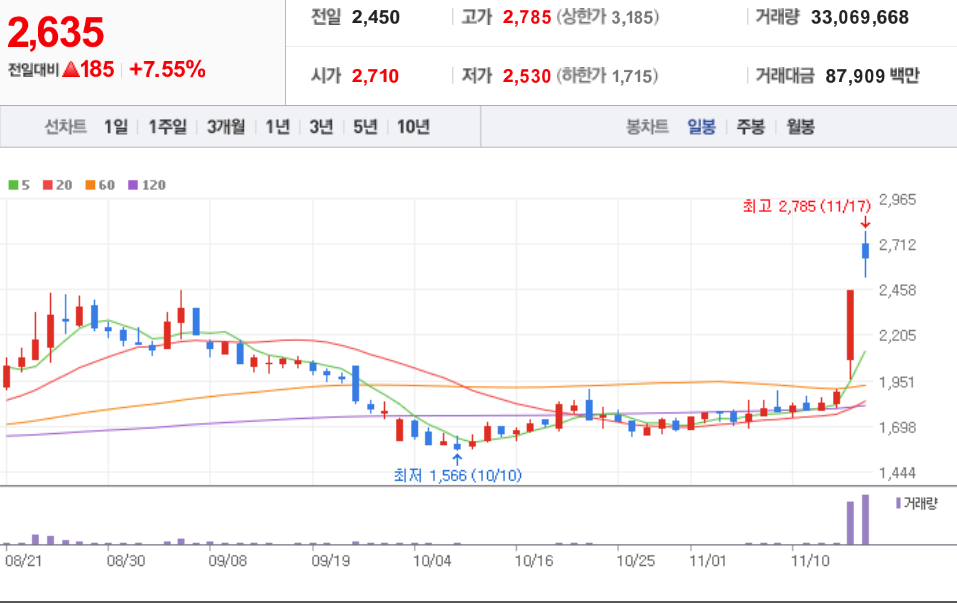Click the 하한가 1,715 text
The height and width of the screenshot is (604, 957).
[607, 76]
